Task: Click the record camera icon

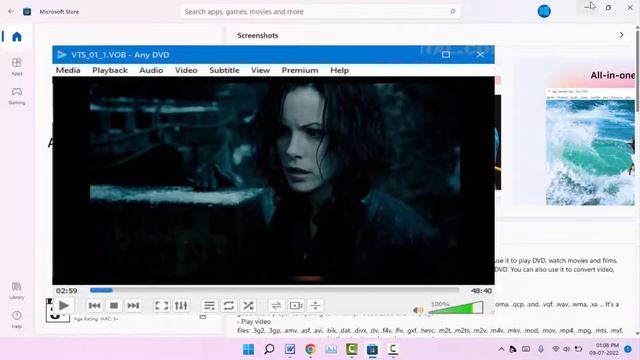Action: (x=296, y=305)
